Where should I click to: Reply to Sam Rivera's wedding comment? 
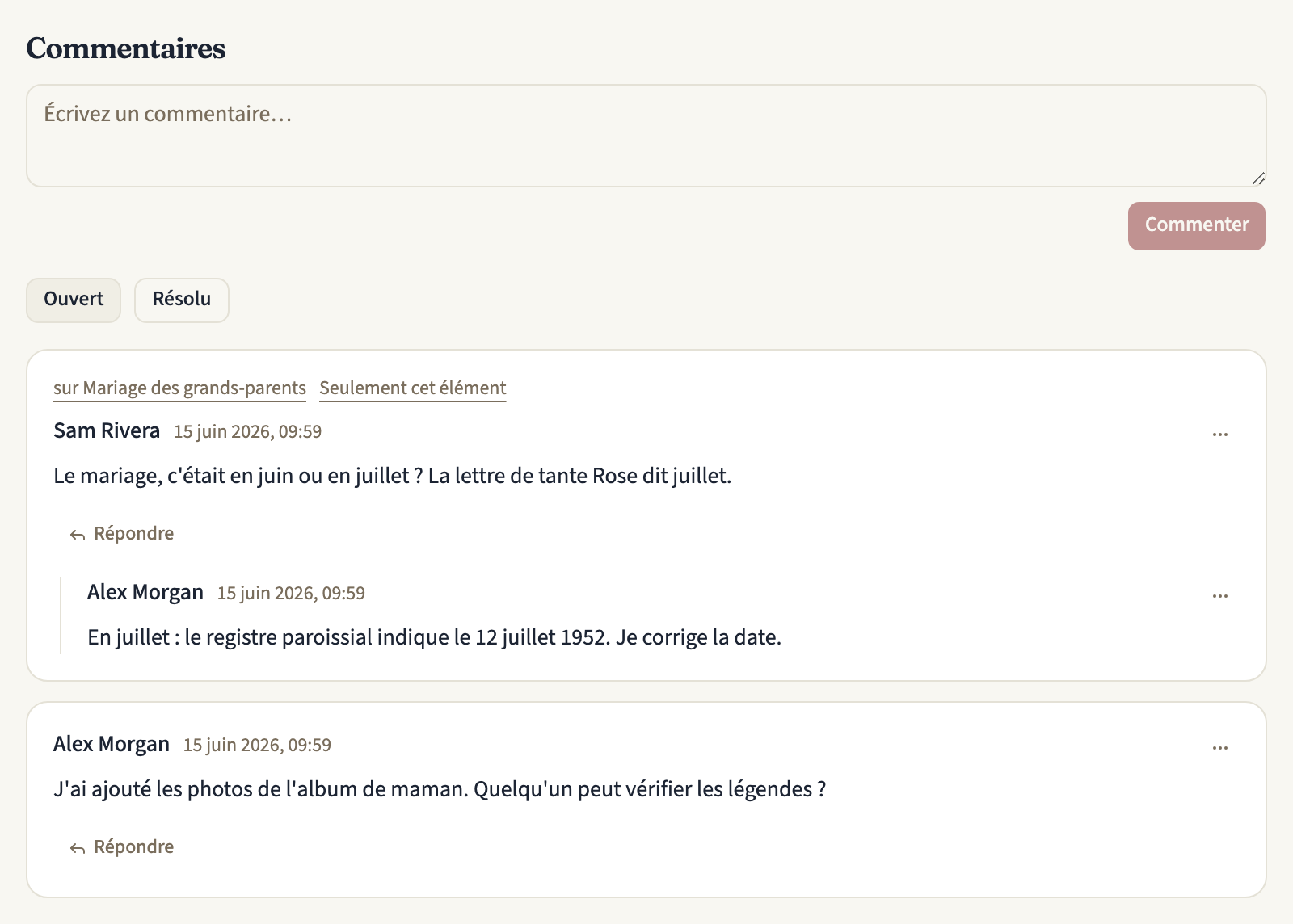(x=122, y=533)
